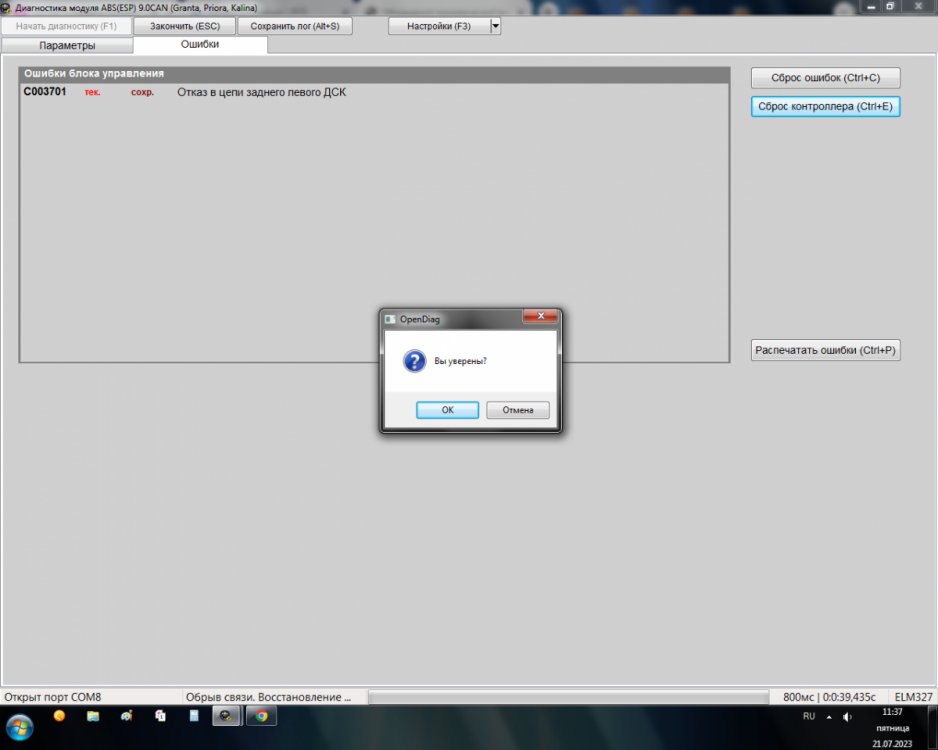Click Сброс контроллера (Ctrl+E) button

pyautogui.click(x=826, y=106)
